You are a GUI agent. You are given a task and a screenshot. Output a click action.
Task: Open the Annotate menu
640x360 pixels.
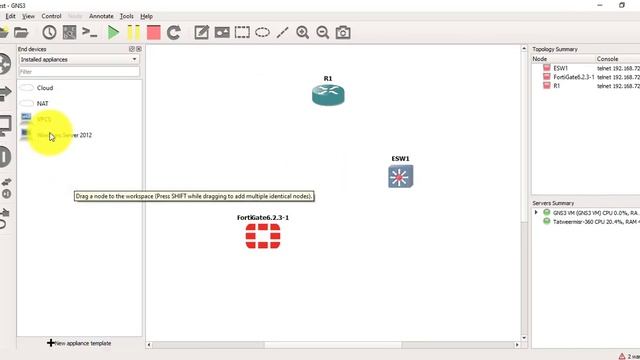point(101,16)
